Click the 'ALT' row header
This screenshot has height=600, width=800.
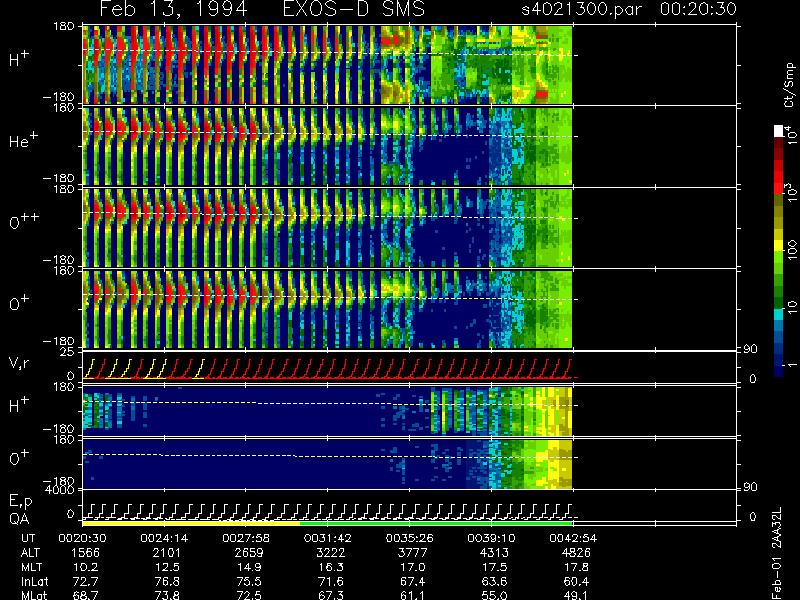30,553
